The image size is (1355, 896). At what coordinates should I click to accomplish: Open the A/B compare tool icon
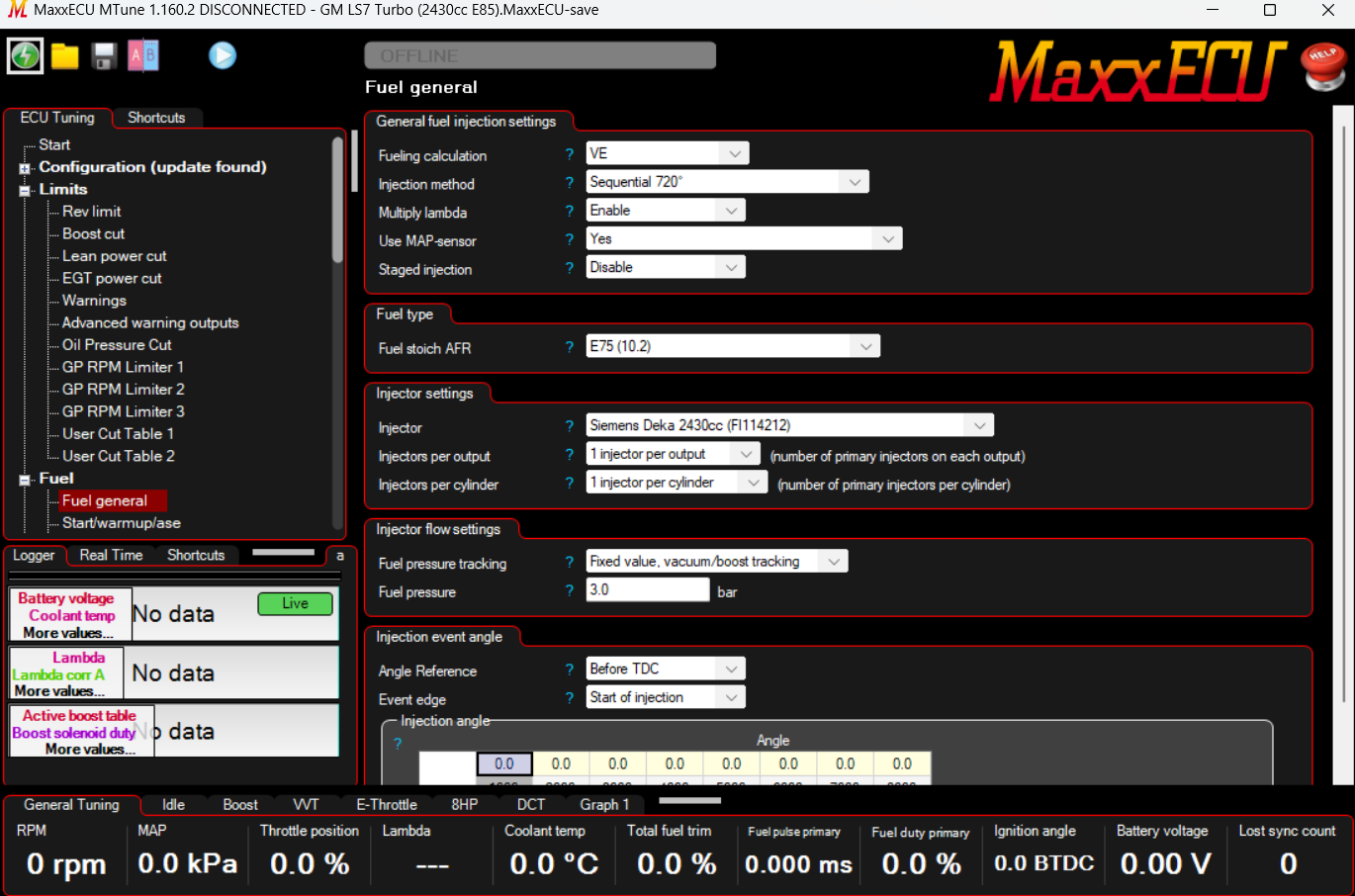click(143, 55)
